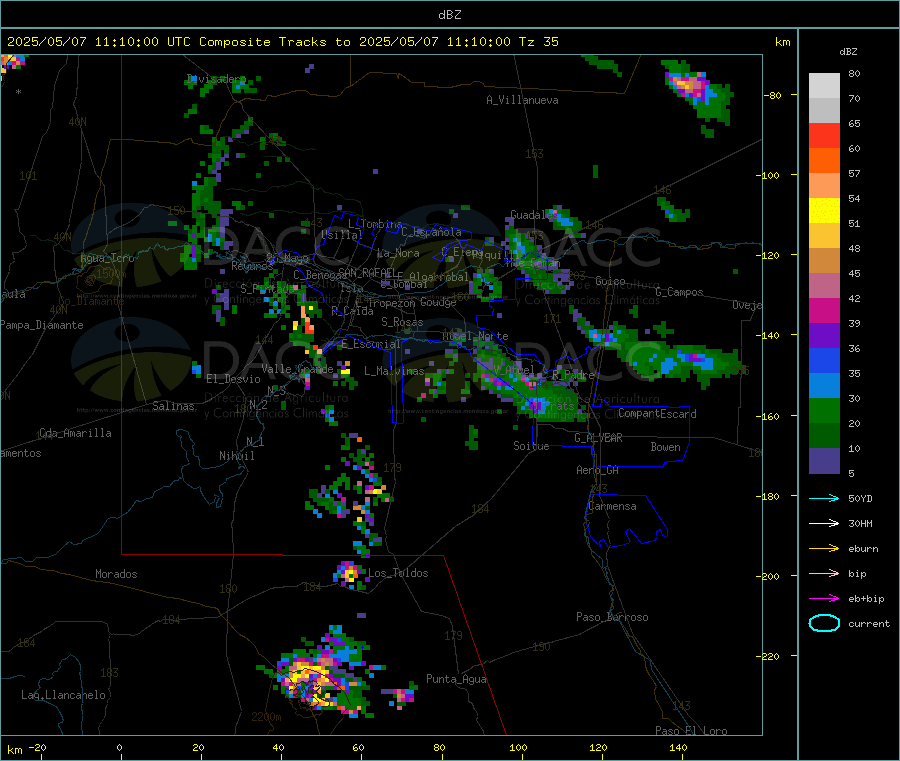
Task: Click the cyan 'current' ellipse legend icon
Action: (x=824, y=623)
